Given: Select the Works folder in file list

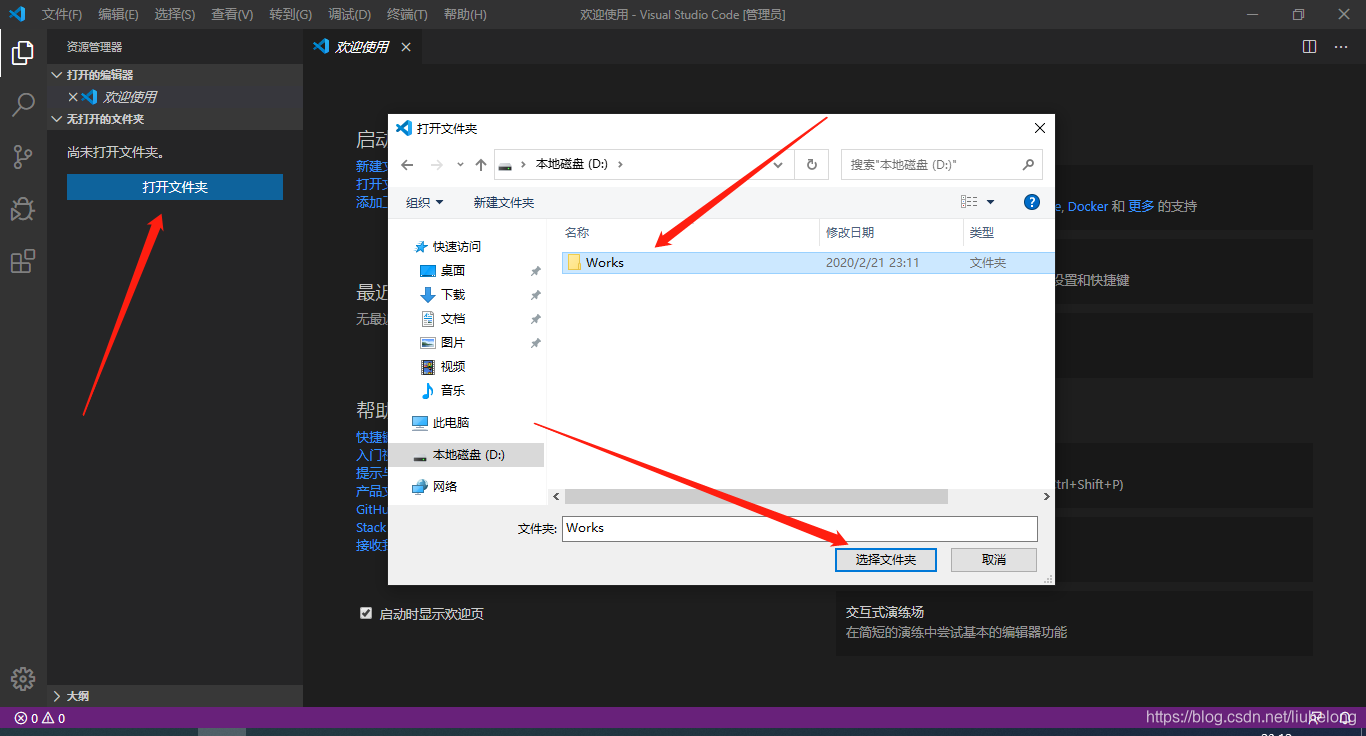Looking at the screenshot, I should [x=808, y=263].
